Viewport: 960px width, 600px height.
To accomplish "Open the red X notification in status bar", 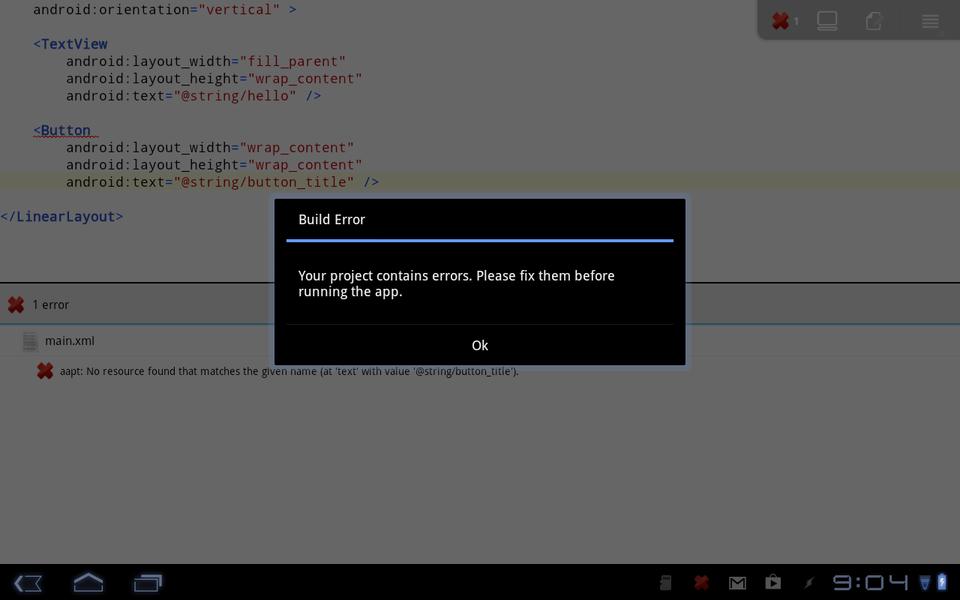I will (x=702, y=582).
